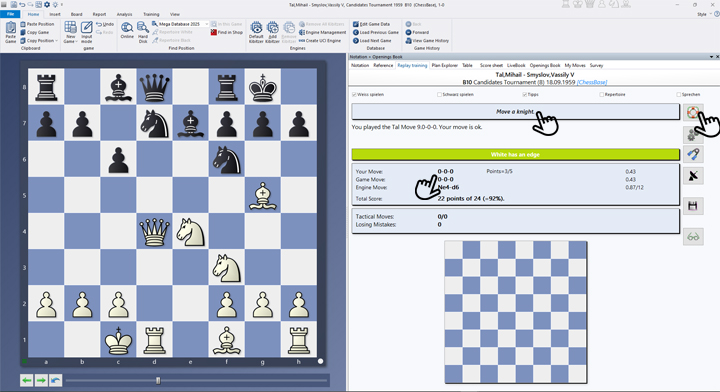Search position on the Hard Disk
Viewport: 720px width, 392px height.
pos(143,32)
